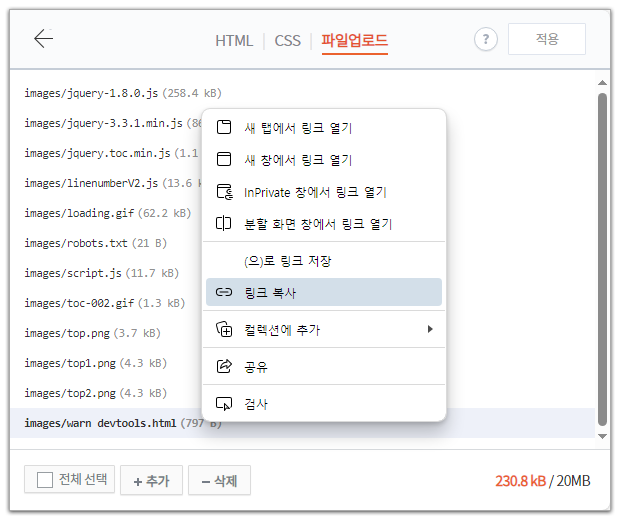Click the + 추가 button

151,480
